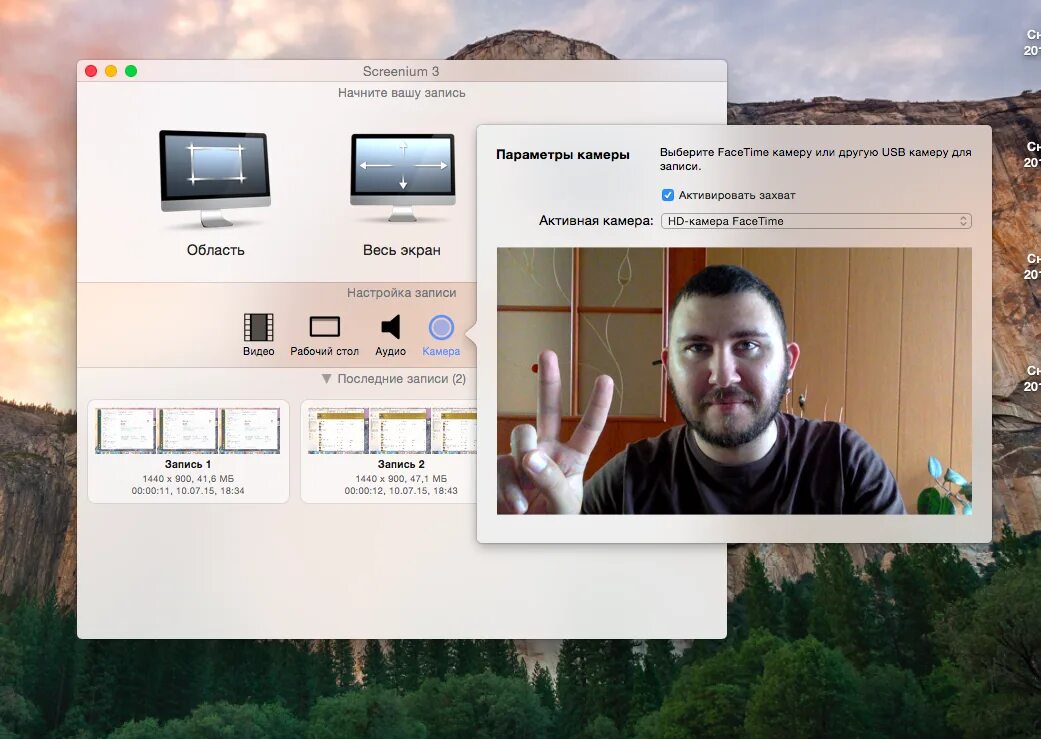Open the Запись 2 recording thumbnail
The height and width of the screenshot is (739, 1041).
tap(392, 430)
